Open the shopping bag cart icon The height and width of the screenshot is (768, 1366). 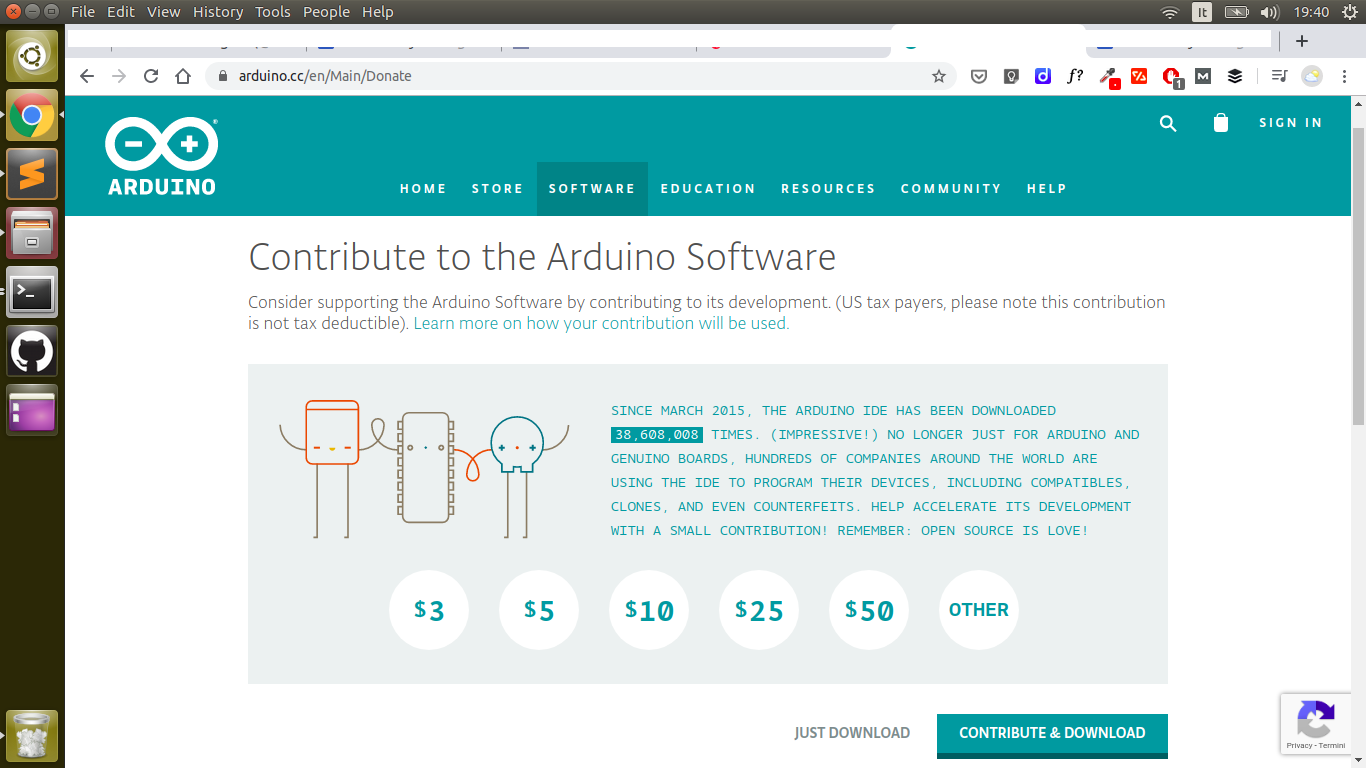pyautogui.click(x=1220, y=123)
